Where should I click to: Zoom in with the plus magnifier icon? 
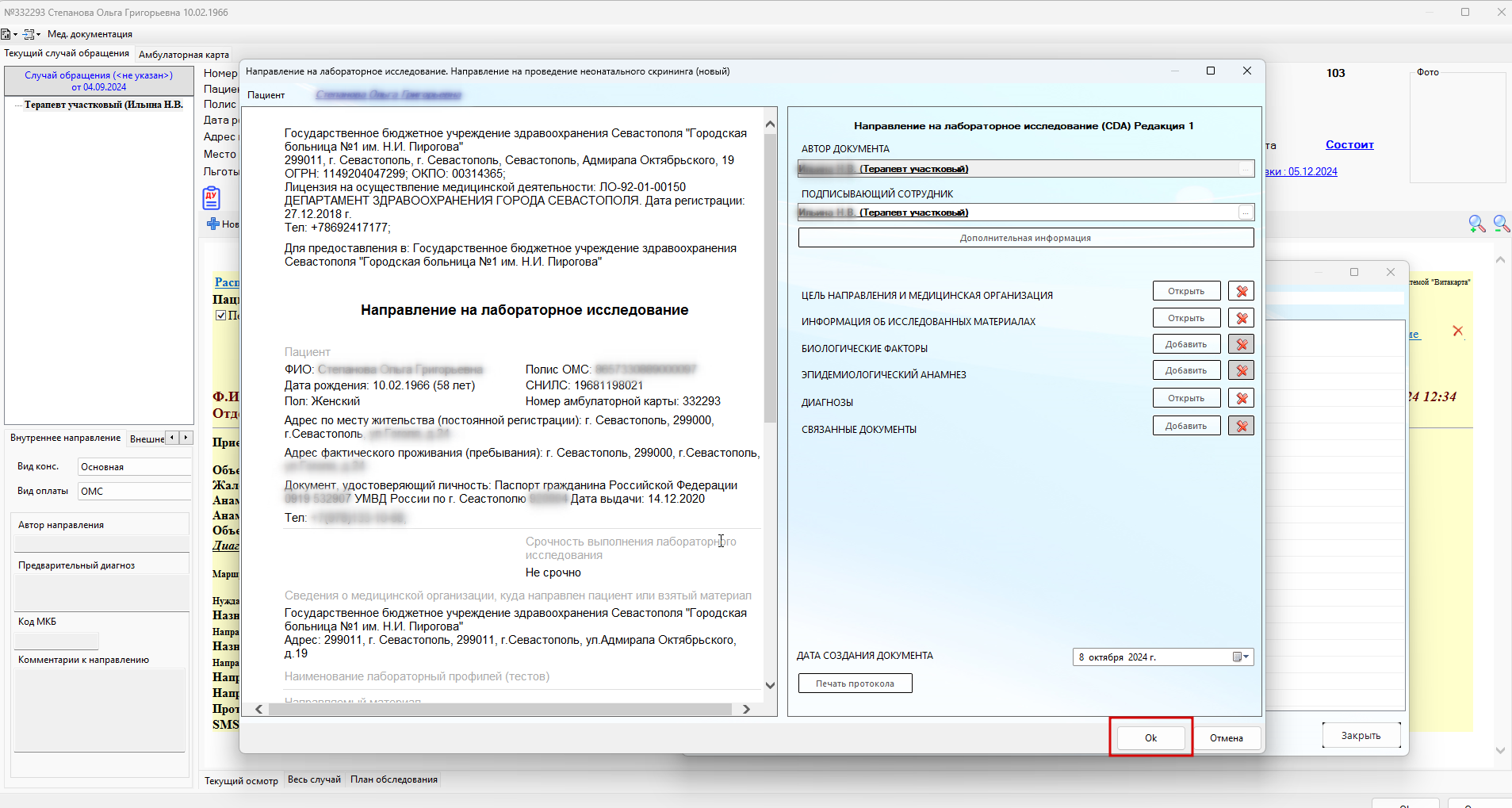[x=1476, y=224]
